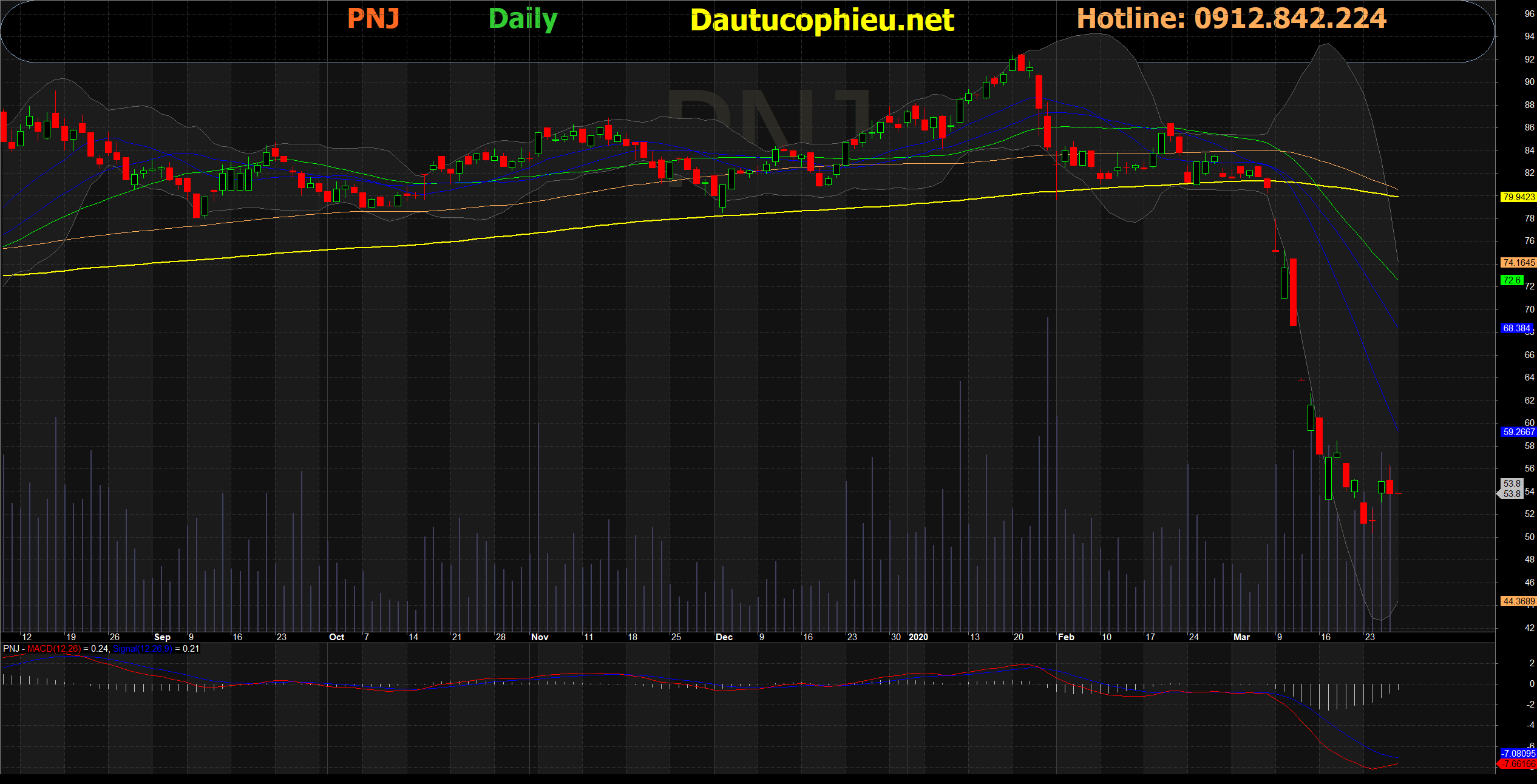Click the green 72.6 price tag

coord(1511,280)
